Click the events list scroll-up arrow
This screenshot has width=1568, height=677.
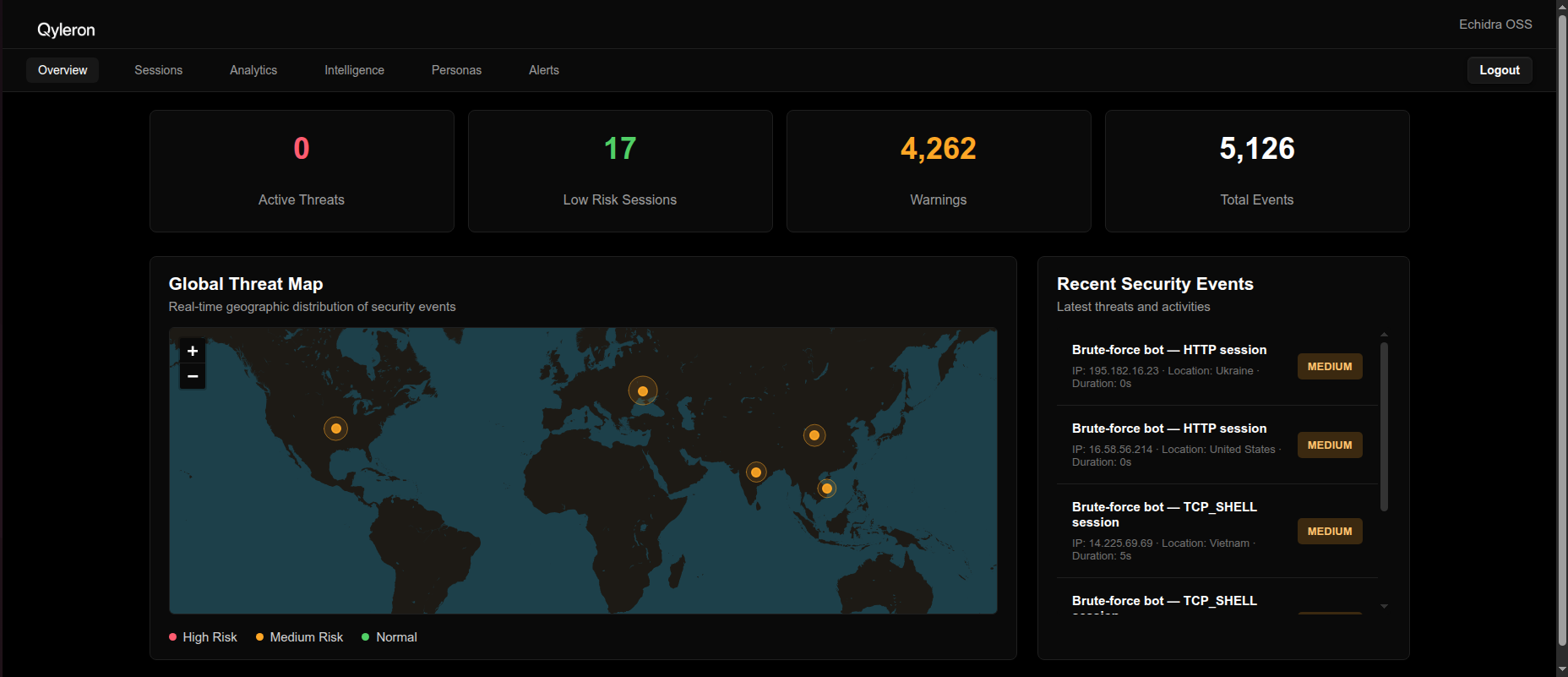coord(1384,335)
